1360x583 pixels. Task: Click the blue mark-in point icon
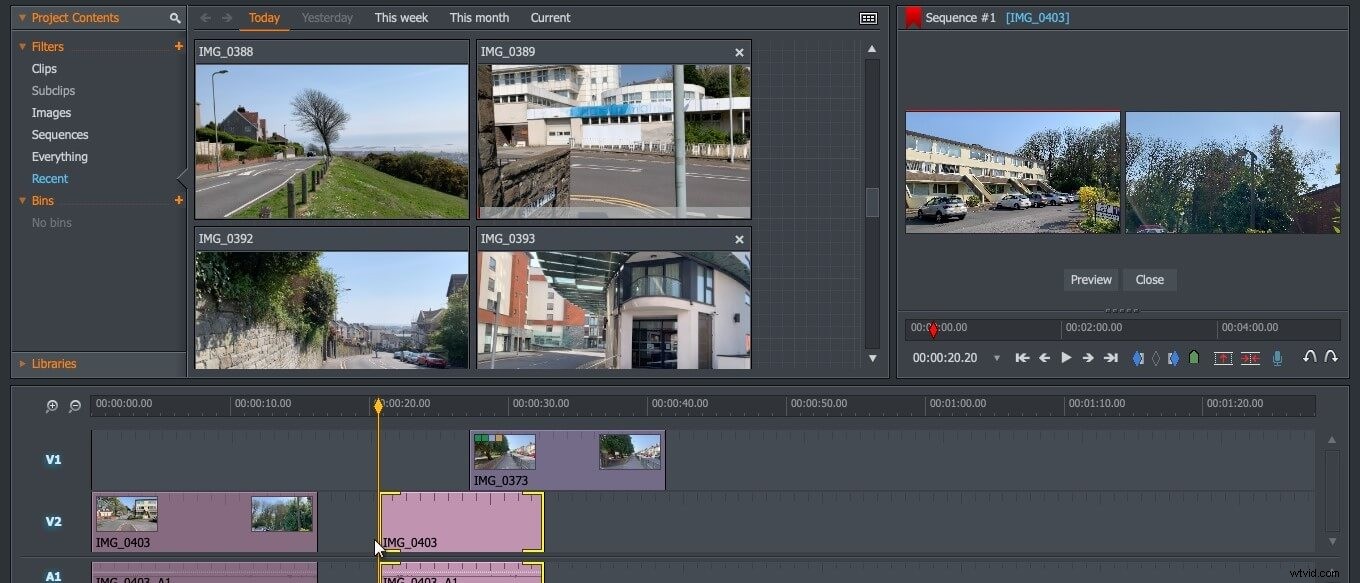point(1138,357)
